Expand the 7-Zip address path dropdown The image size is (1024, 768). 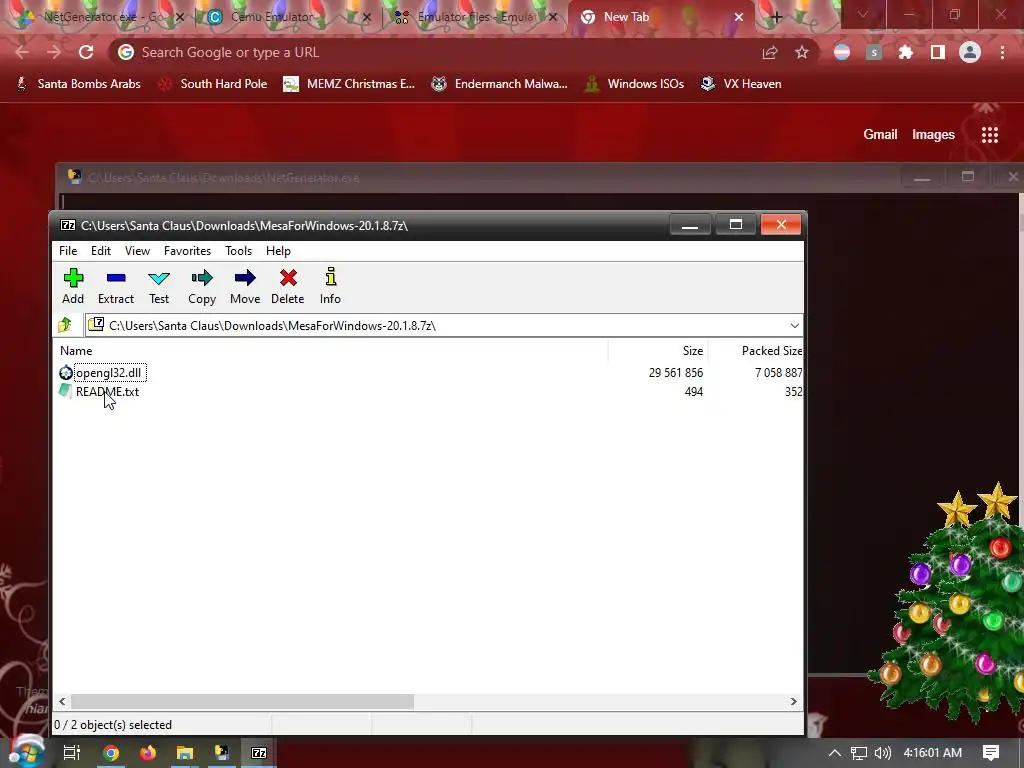(x=794, y=325)
